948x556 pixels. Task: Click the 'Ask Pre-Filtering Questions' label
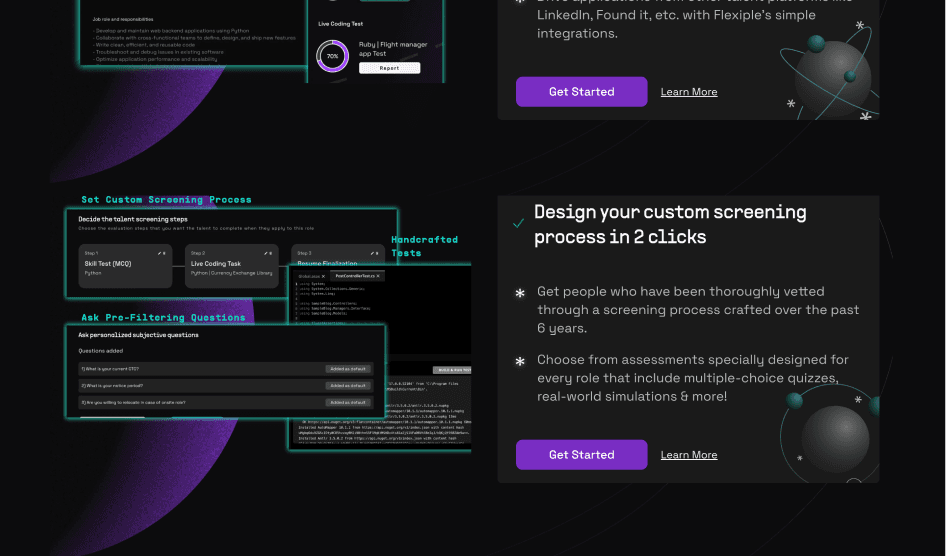coord(163,317)
